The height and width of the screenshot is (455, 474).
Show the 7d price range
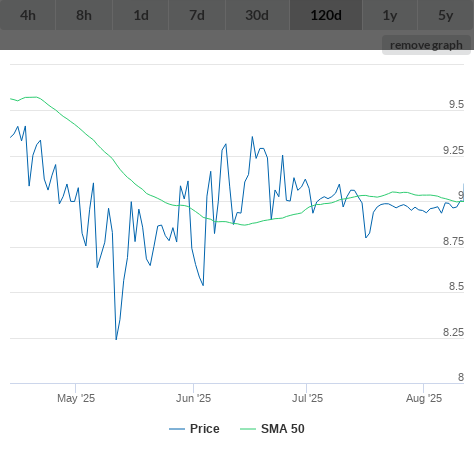tap(197, 15)
